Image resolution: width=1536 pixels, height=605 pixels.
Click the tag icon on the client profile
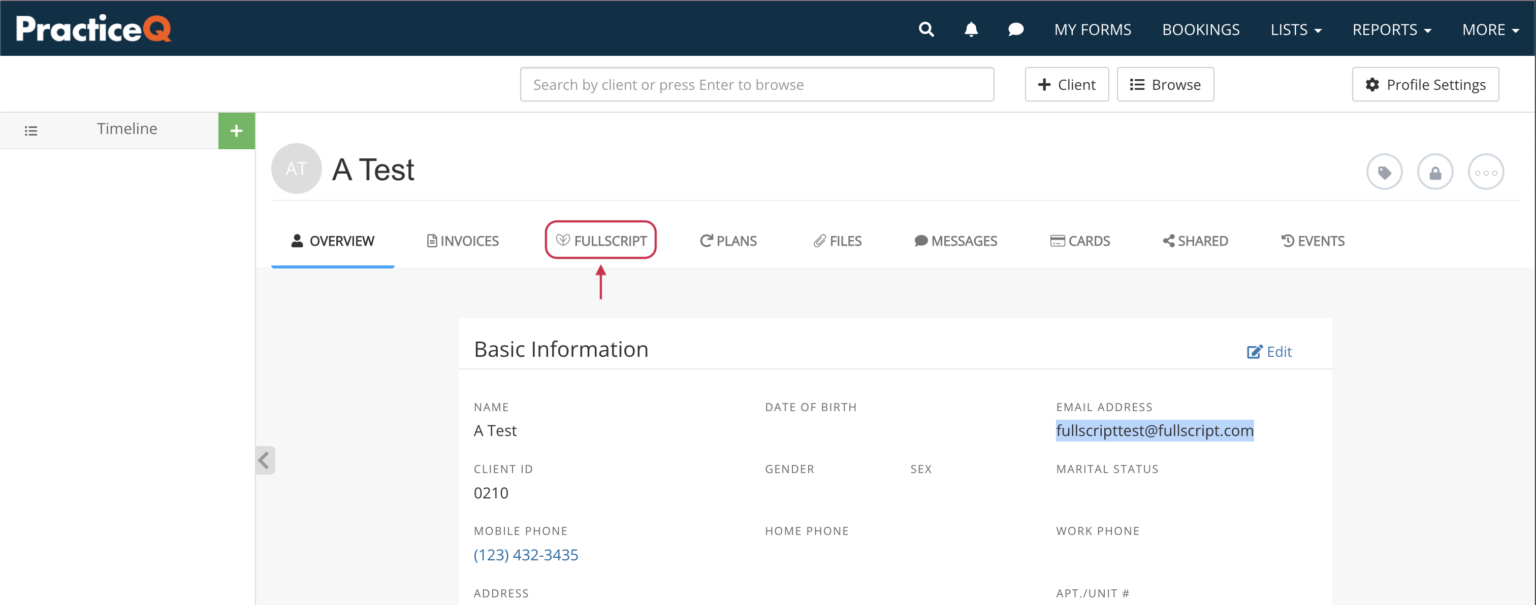click(1384, 171)
